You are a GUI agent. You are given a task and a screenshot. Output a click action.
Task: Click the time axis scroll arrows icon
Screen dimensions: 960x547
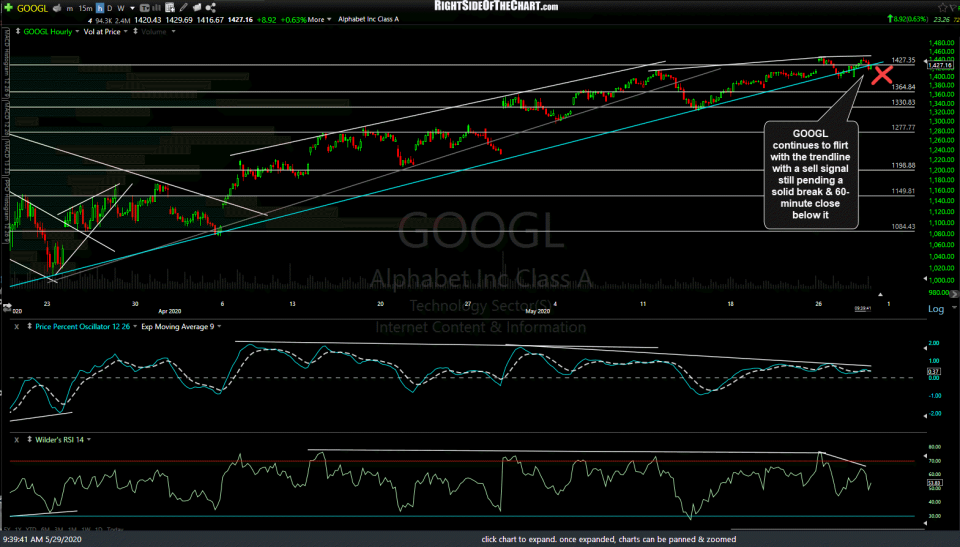click(x=7, y=306)
